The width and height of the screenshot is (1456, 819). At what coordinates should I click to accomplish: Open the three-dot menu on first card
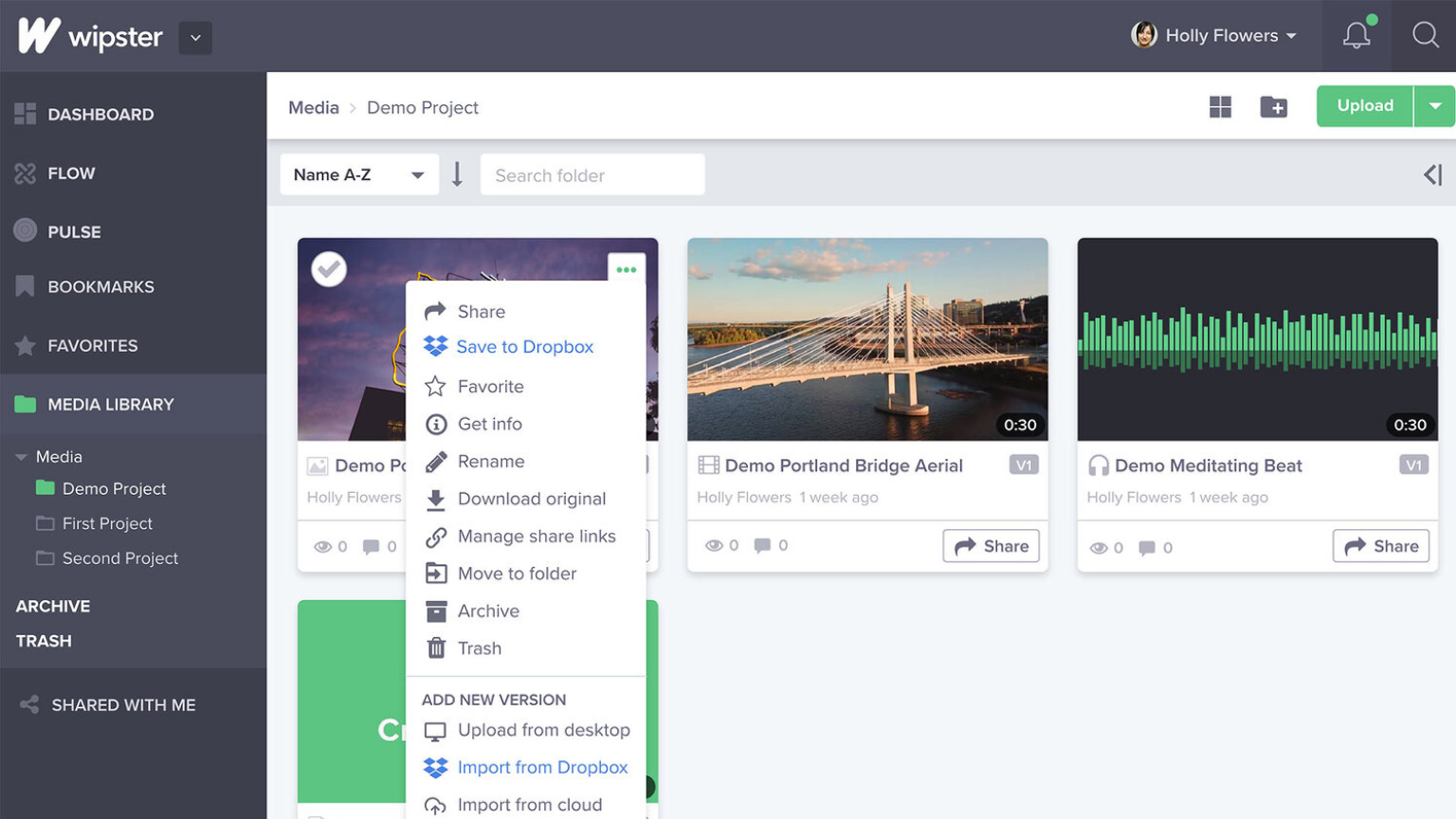626,269
